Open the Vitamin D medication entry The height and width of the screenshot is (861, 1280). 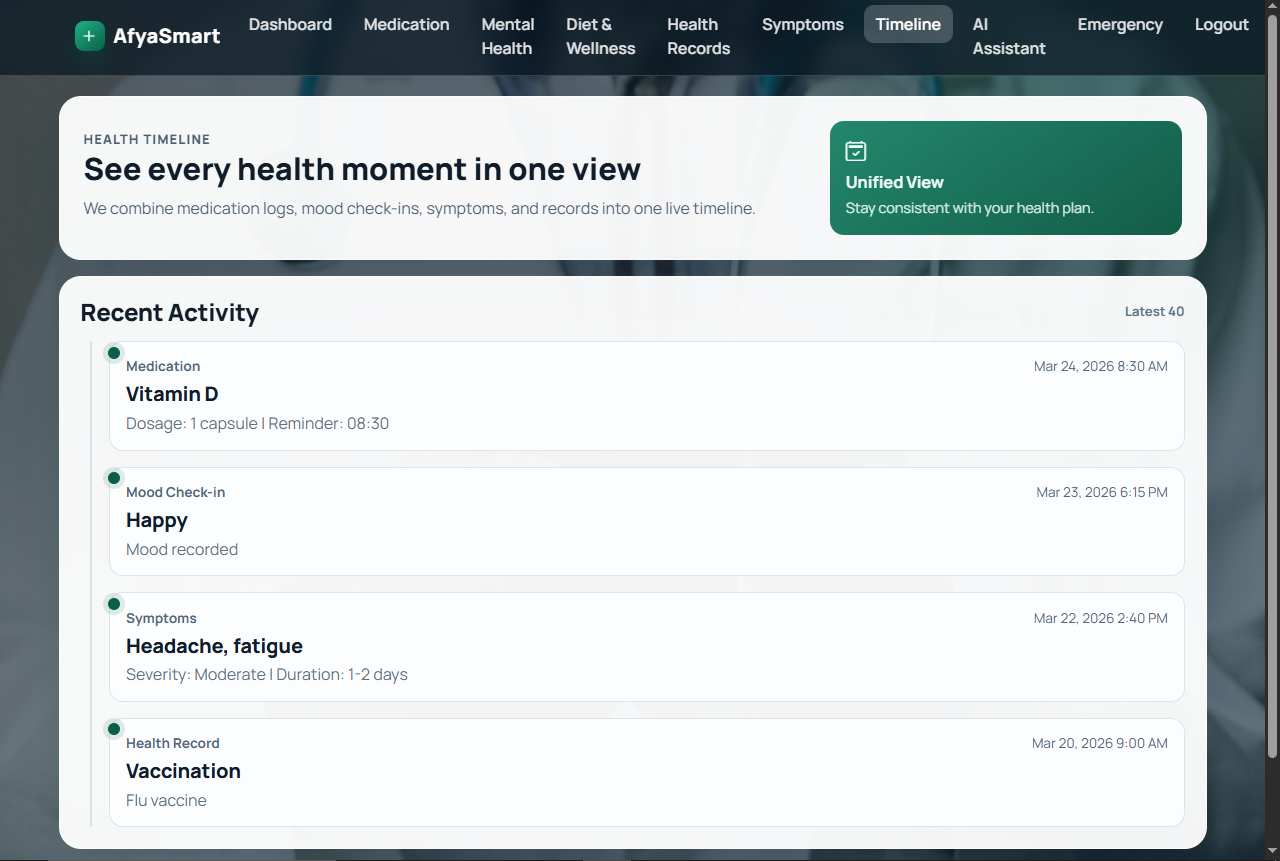coord(646,396)
